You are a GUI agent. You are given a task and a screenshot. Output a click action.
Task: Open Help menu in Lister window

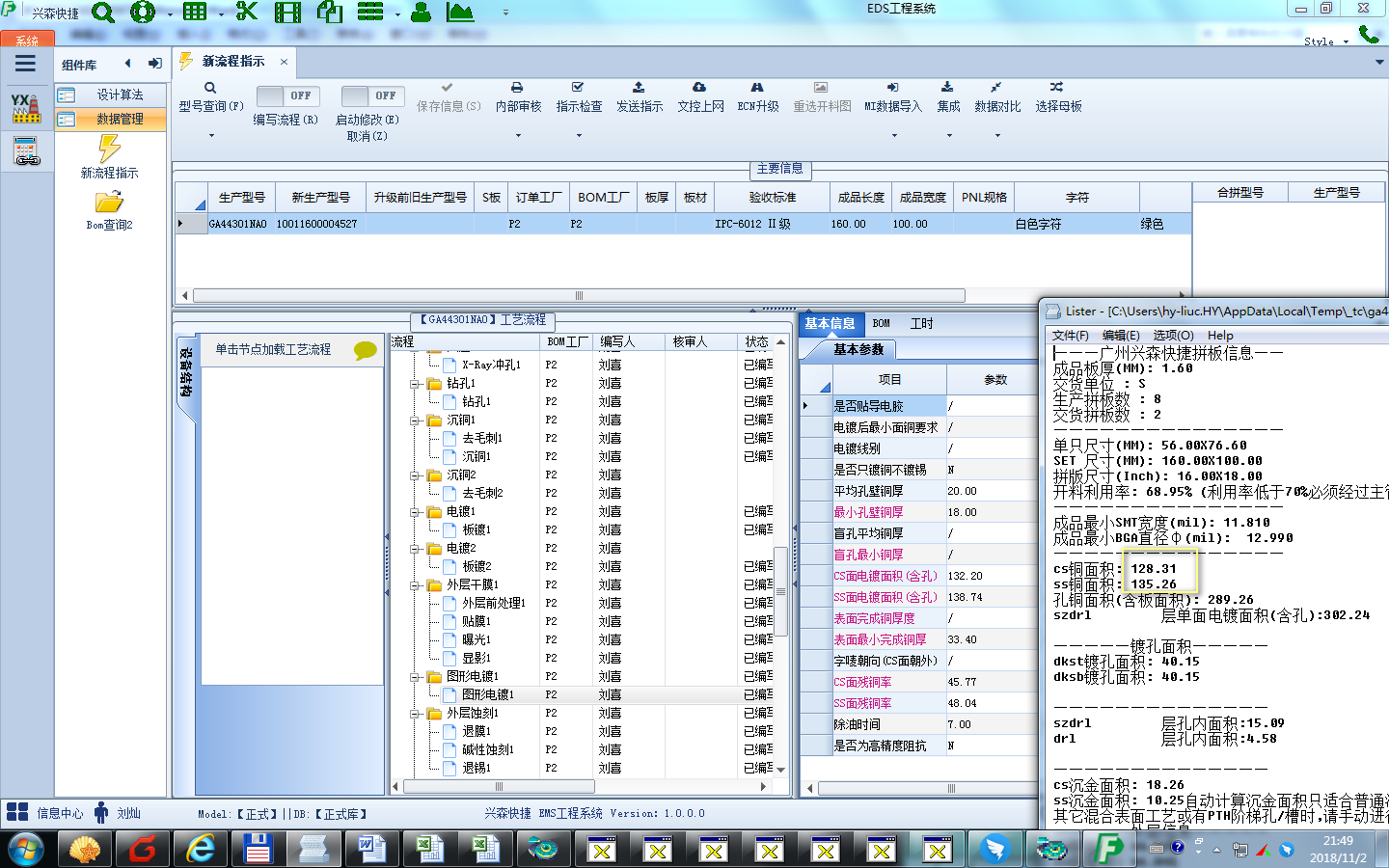[1220, 336]
